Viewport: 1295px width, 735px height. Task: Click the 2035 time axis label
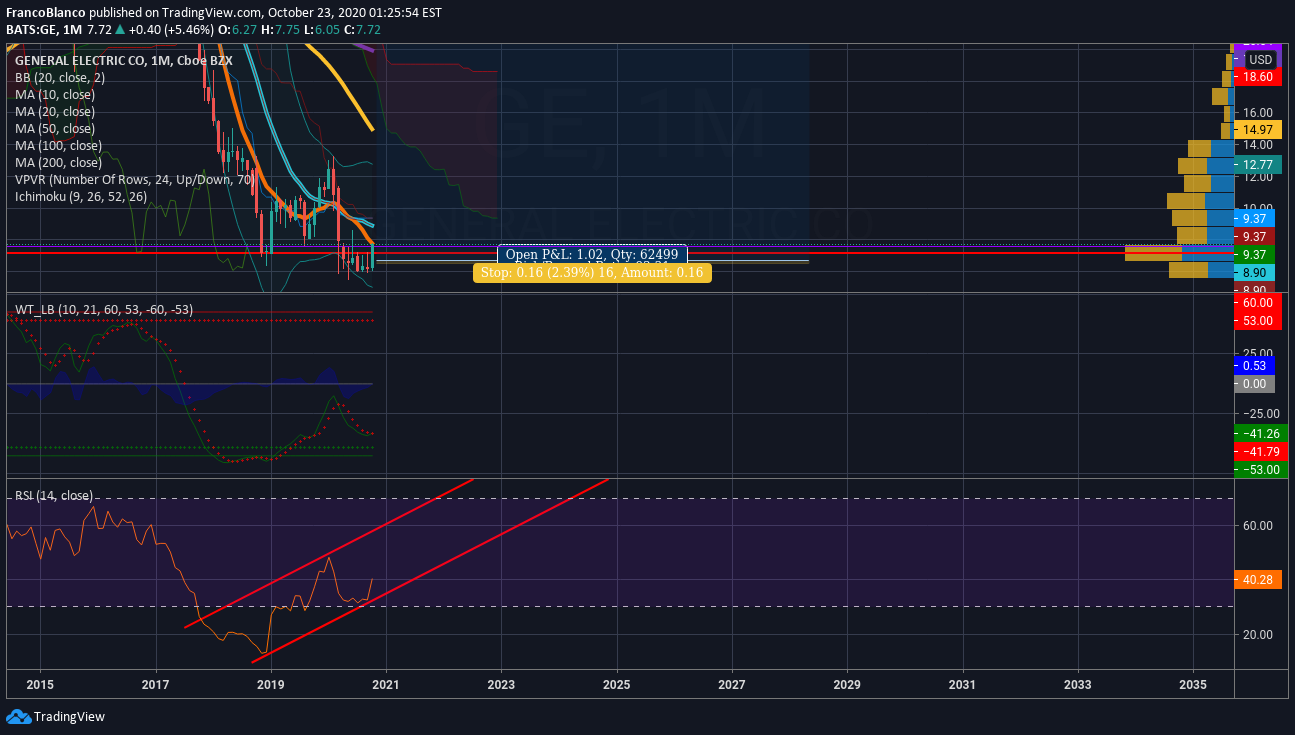1193,685
